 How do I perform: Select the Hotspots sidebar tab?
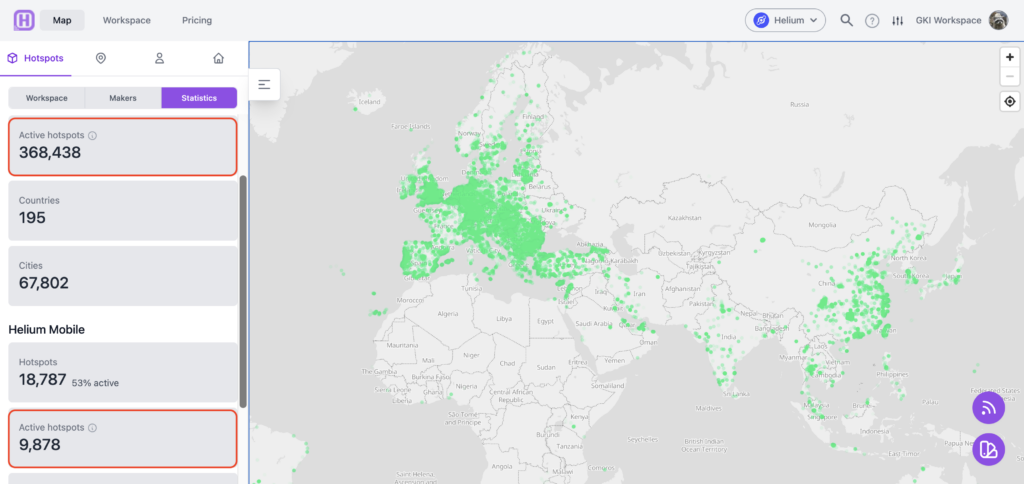(36, 58)
